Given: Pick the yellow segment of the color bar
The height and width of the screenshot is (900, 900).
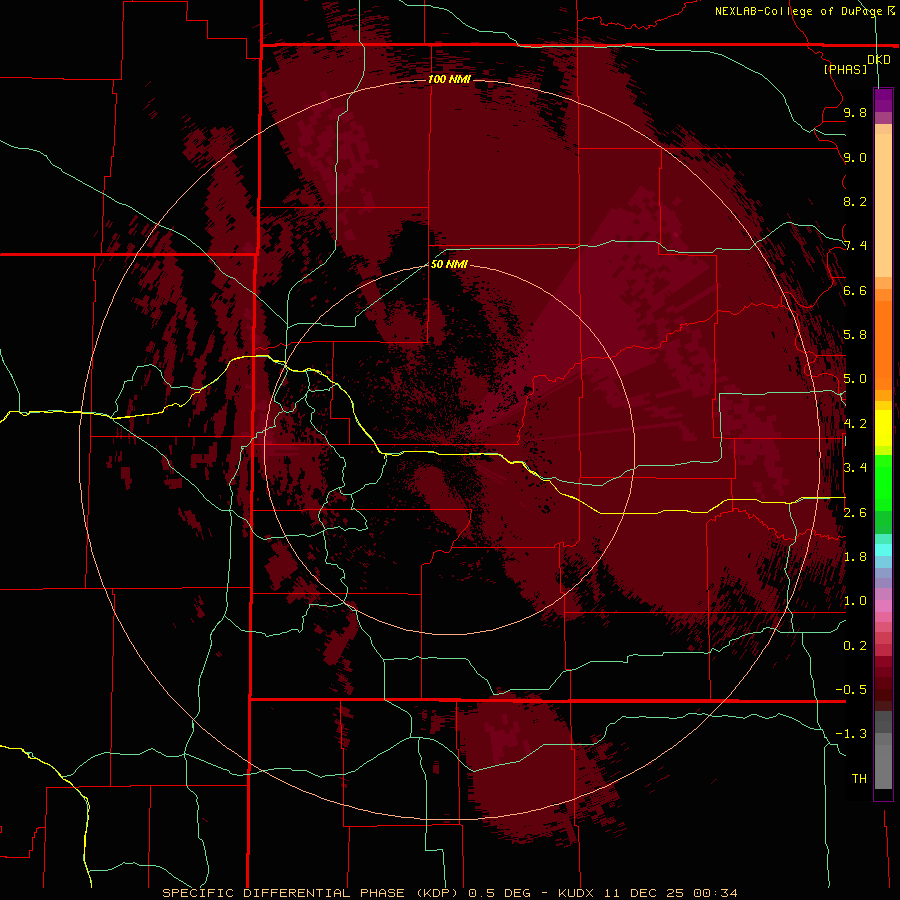Looking at the screenshot, I should tap(883, 428).
